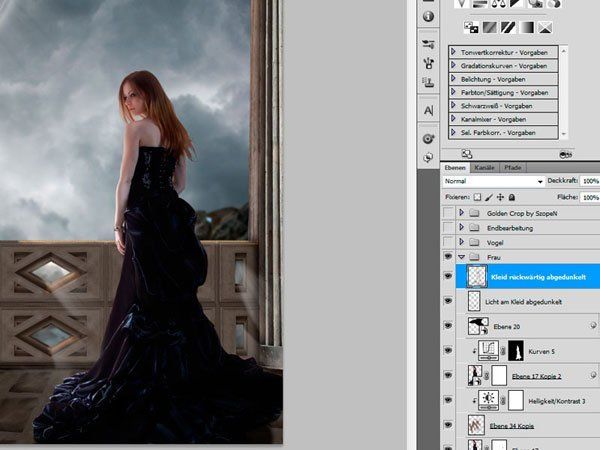Open the Character panel icon
Viewport: 600px width, 450px height.
click(429, 111)
